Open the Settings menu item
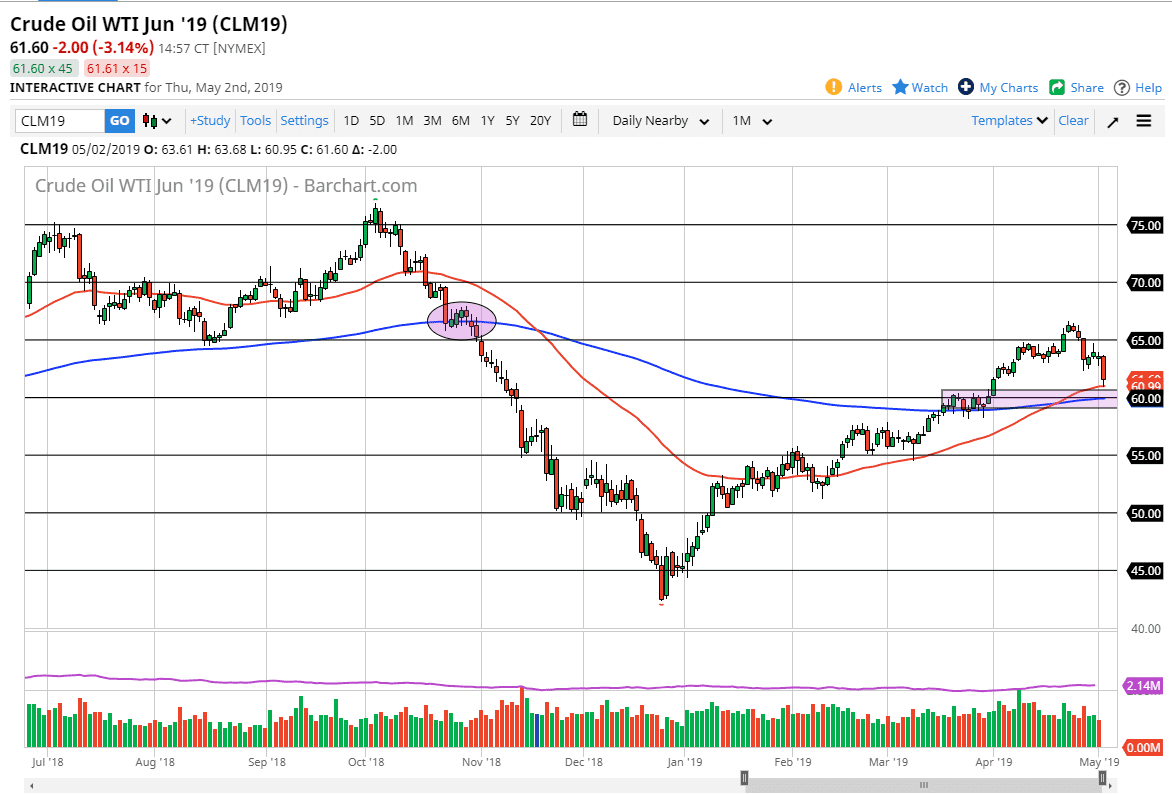Viewport: 1172px width, 794px height. [304, 120]
